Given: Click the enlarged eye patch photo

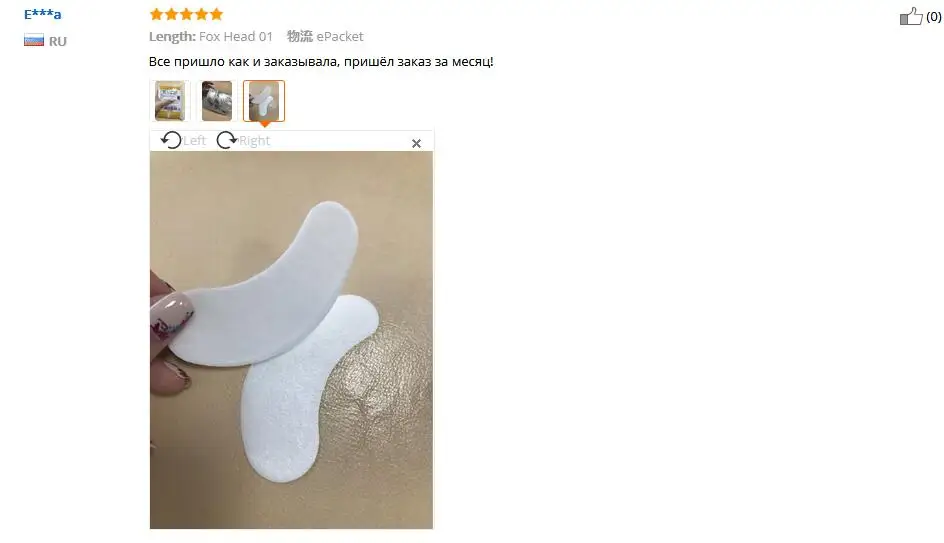Looking at the screenshot, I should 291,340.
